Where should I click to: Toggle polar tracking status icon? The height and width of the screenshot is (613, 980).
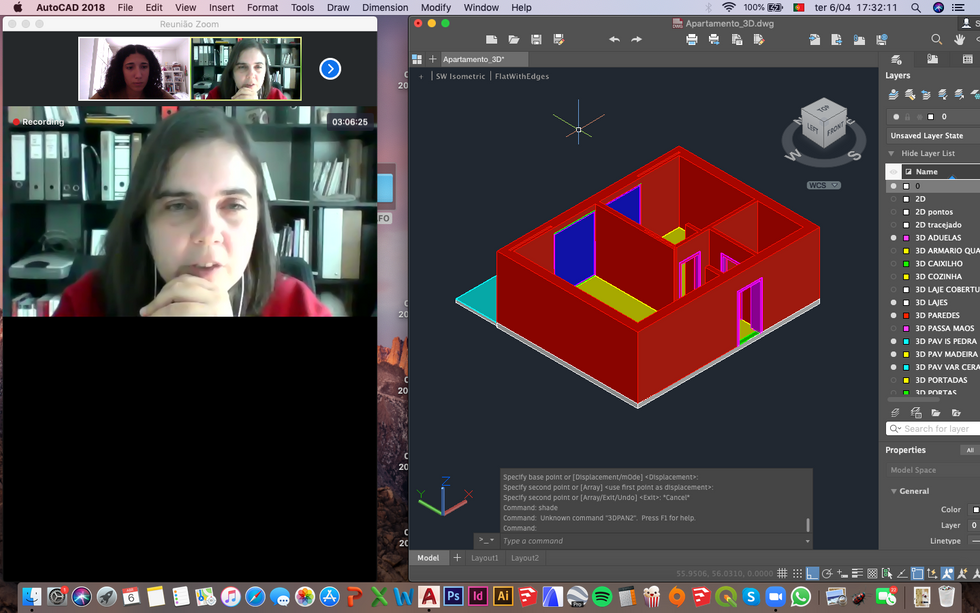click(x=827, y=573)
